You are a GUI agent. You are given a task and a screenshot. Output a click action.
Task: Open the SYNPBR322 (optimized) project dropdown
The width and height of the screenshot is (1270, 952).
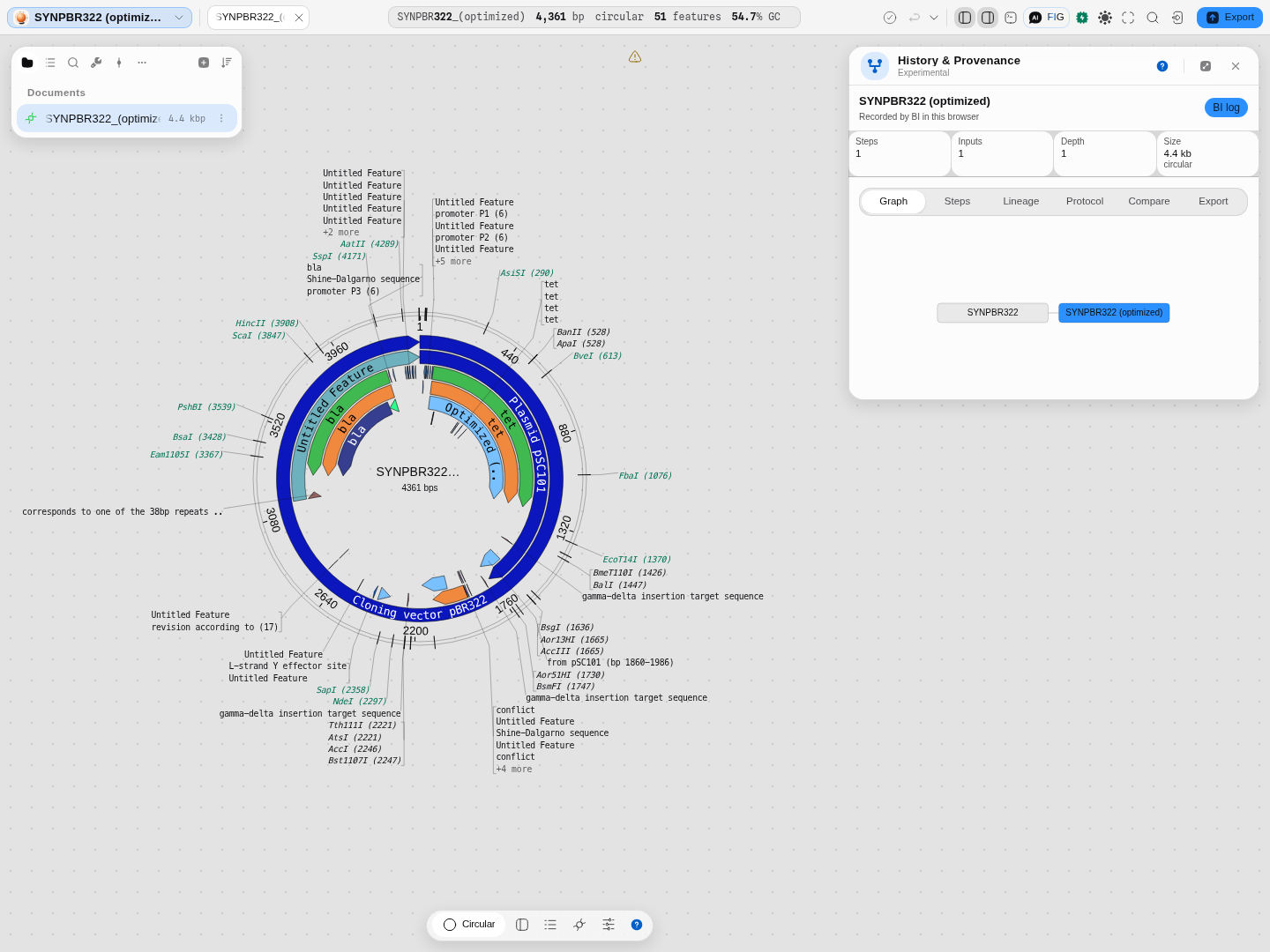pos(100,18)
